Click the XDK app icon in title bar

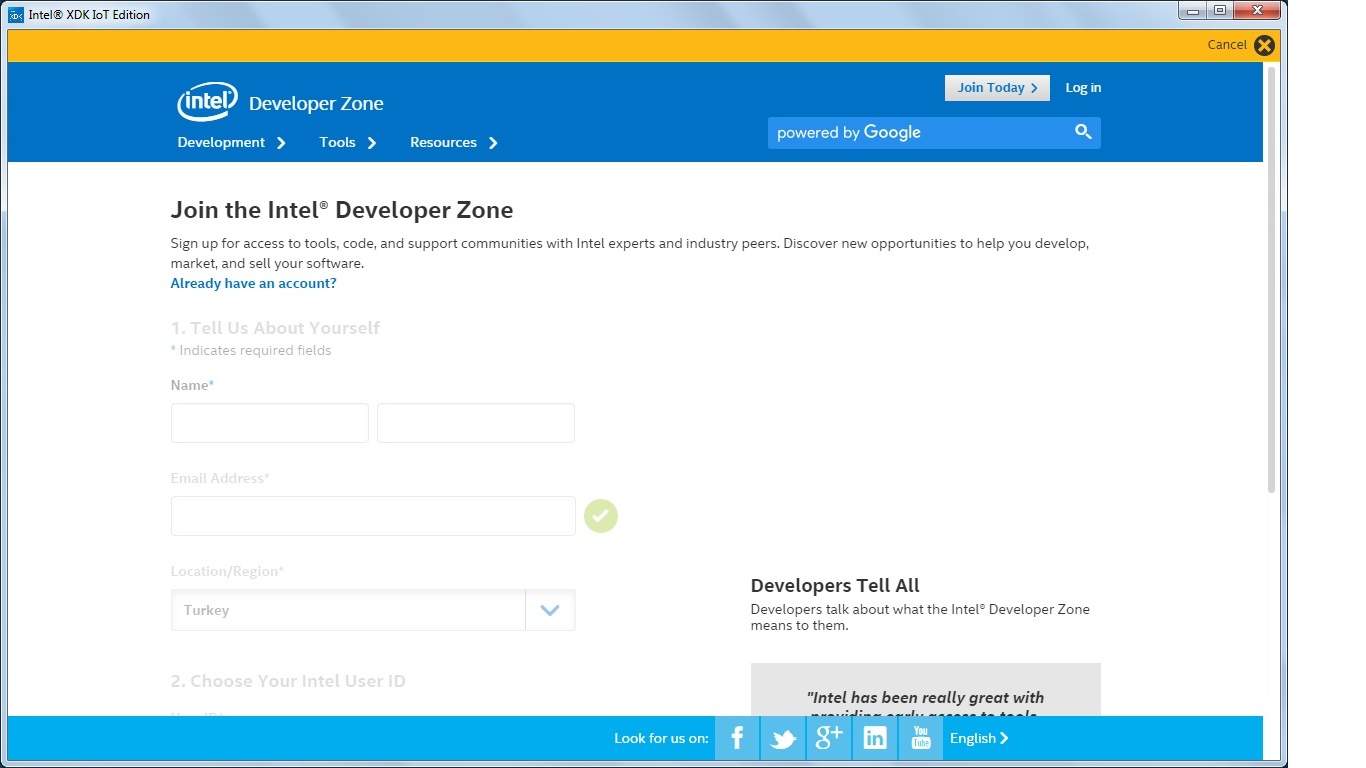(16, 15)
